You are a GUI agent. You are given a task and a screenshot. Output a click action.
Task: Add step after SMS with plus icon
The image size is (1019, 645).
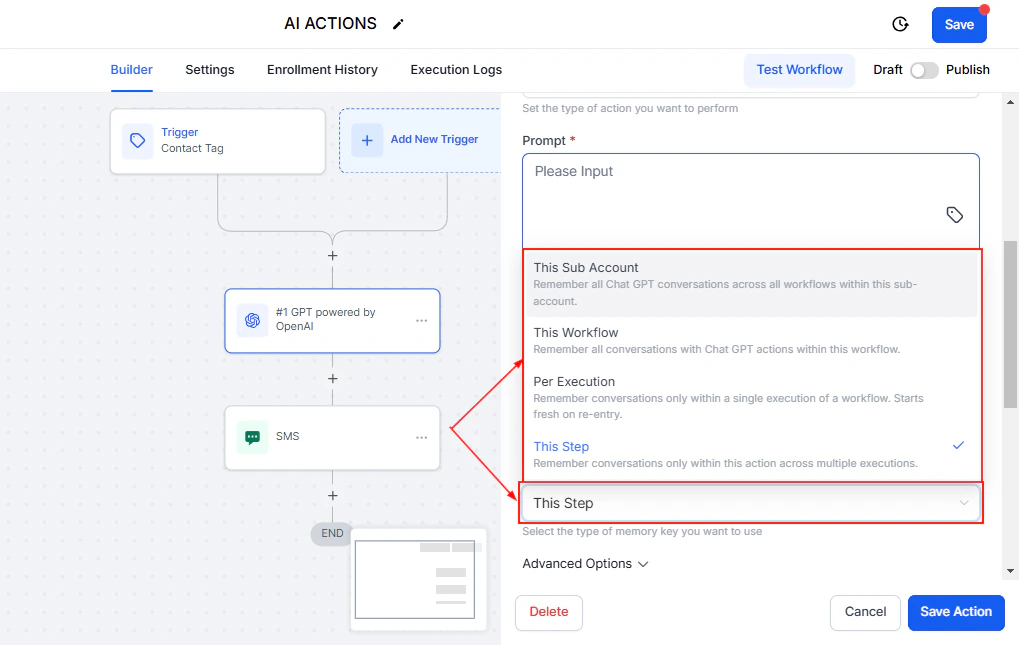[333, 496]
